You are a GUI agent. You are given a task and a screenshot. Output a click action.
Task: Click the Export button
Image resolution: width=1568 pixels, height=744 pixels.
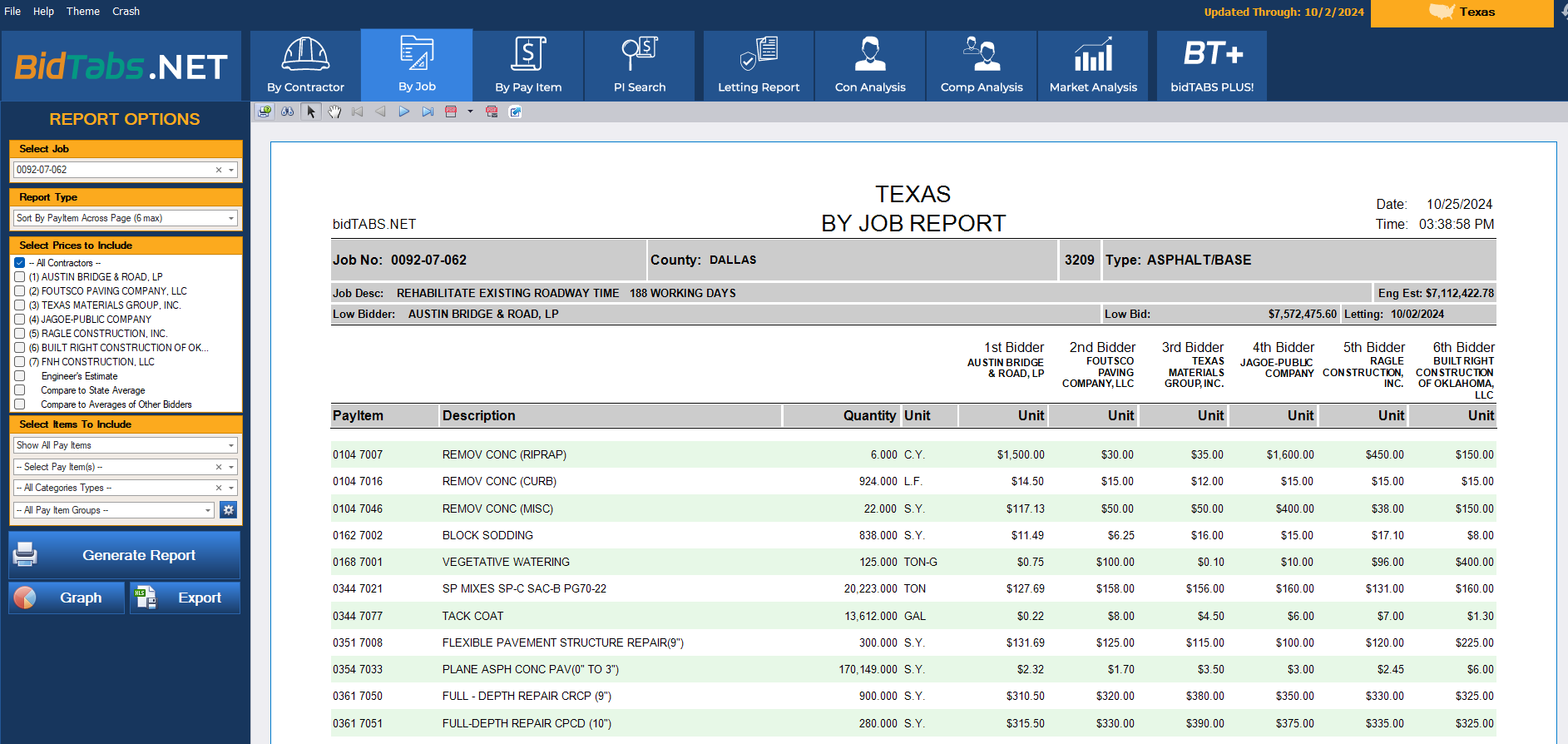click(x=185, y=598)
